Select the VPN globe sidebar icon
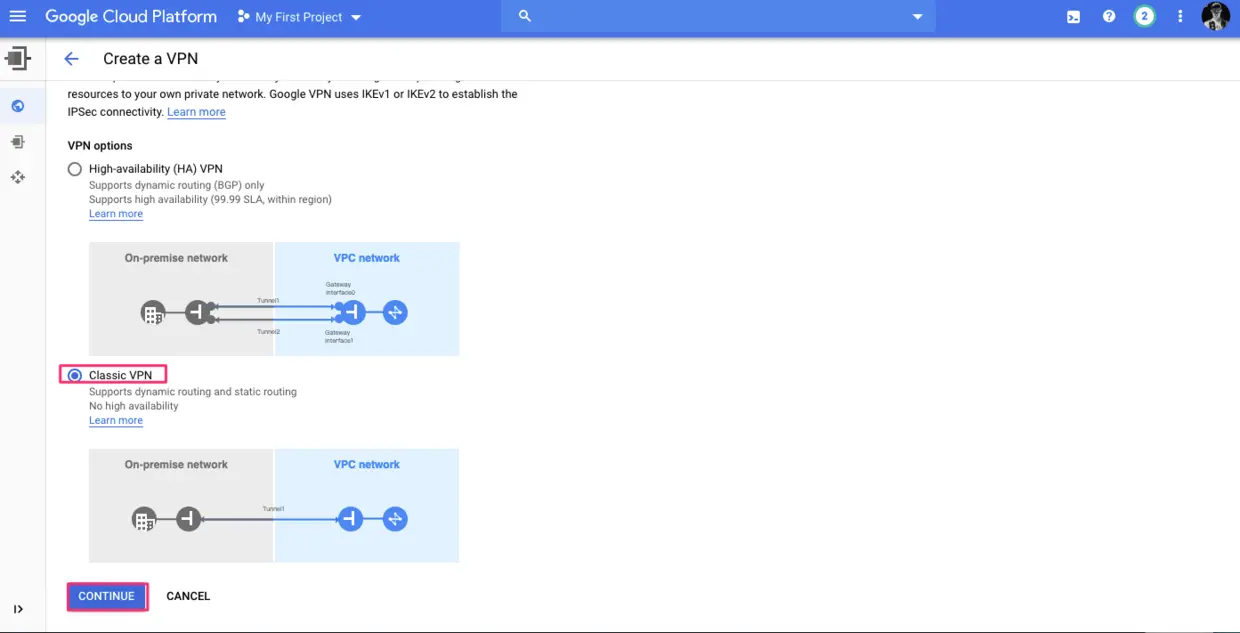This screenshot has height=633, width=1240. [x=18, y=106]
